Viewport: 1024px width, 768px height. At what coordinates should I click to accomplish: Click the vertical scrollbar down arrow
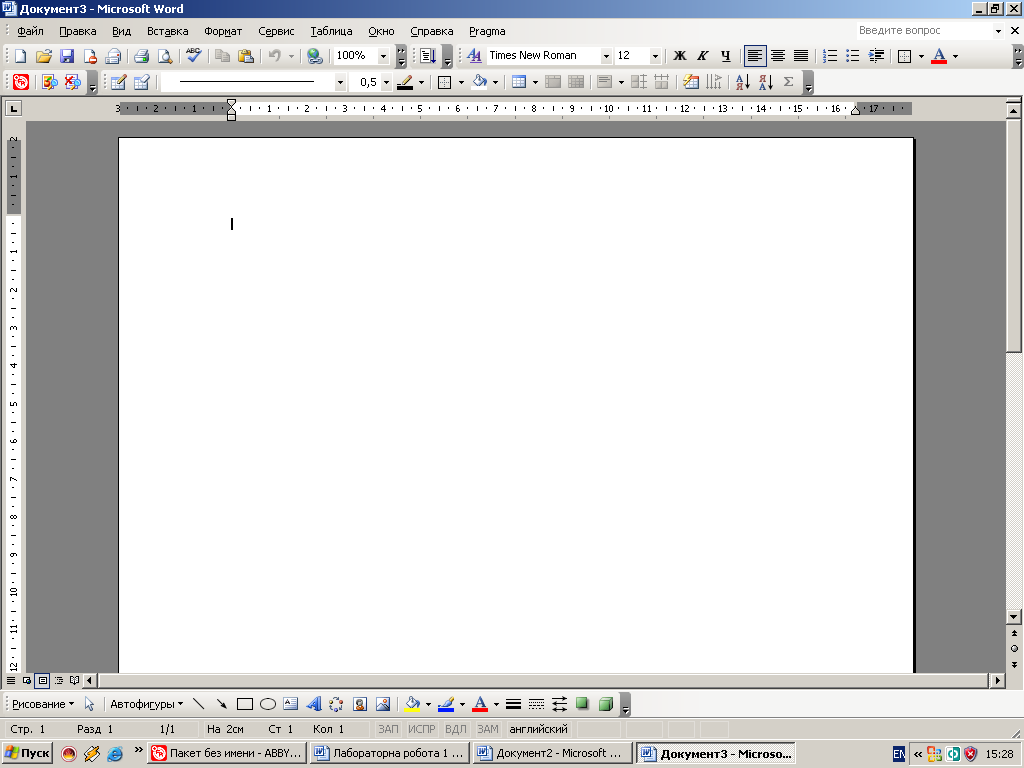1014,616
